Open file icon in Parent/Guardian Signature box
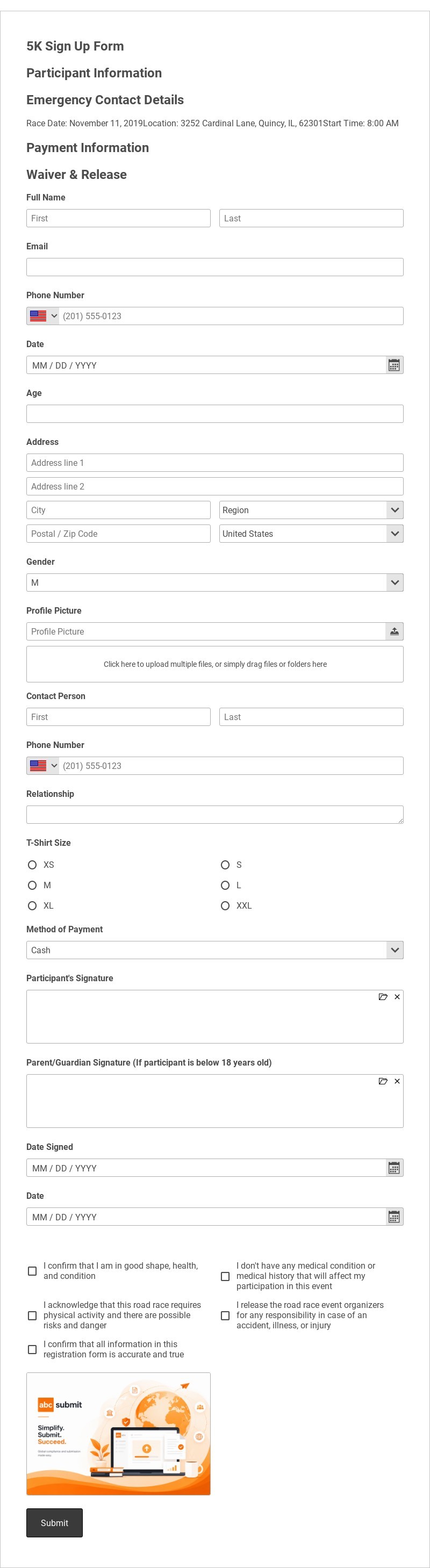The height and width of the screenshot is (1568, 430). pos(383,1081)
